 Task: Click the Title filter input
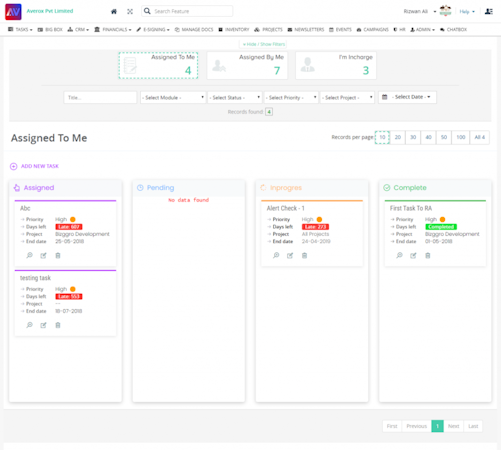(x=100, y=97)
